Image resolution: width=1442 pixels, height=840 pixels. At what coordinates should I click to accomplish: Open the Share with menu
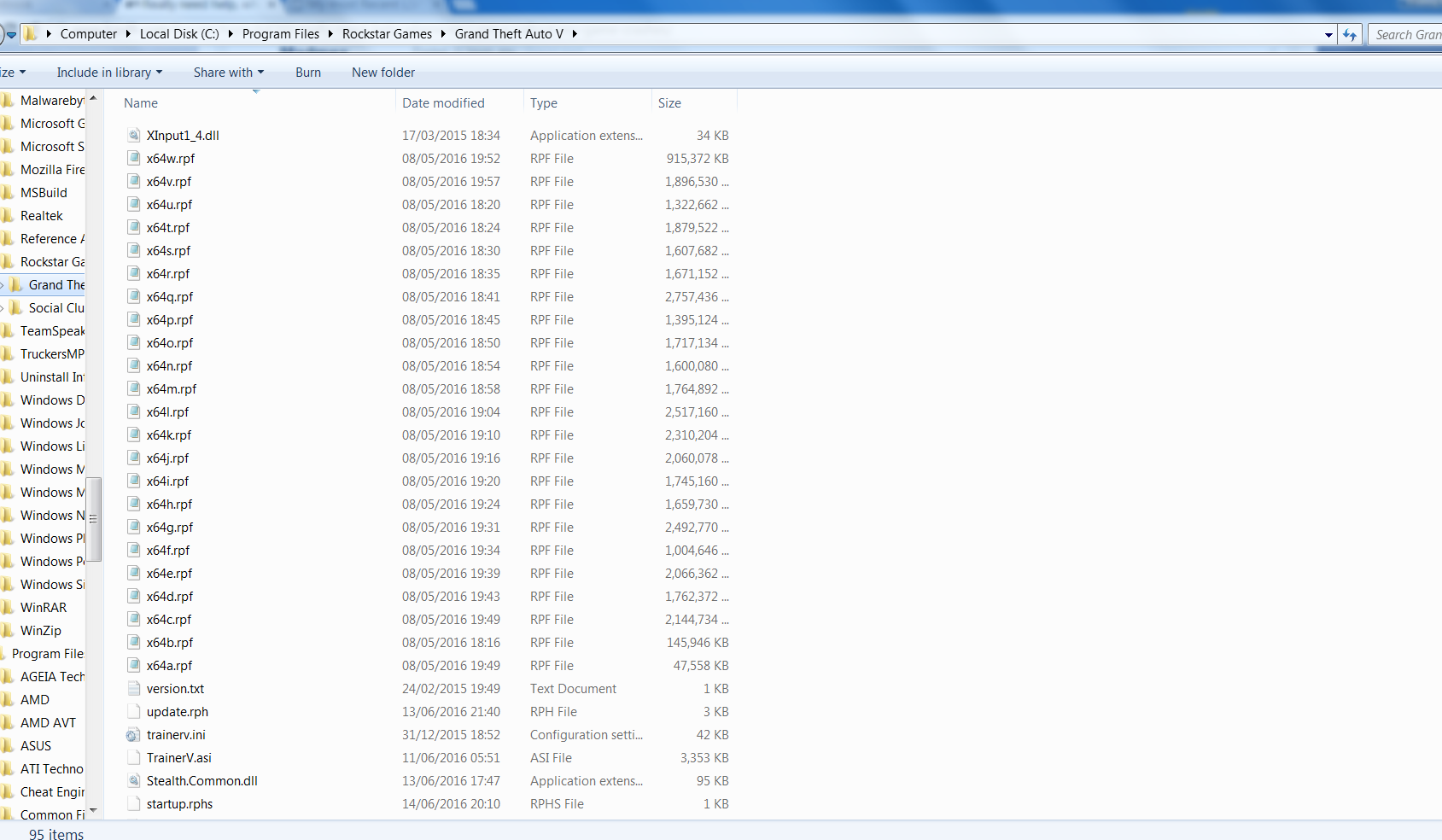click(x=229, y=73)
